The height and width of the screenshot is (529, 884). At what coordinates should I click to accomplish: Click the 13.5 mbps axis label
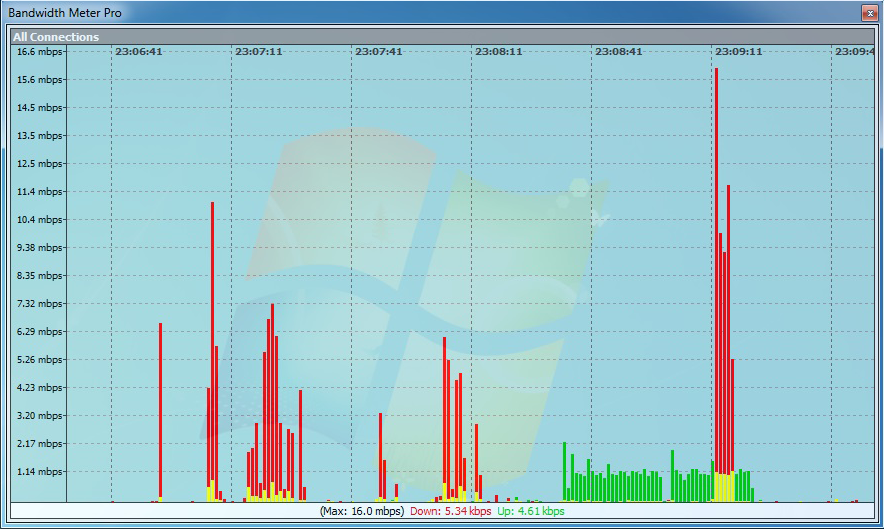tap(39, 136)
